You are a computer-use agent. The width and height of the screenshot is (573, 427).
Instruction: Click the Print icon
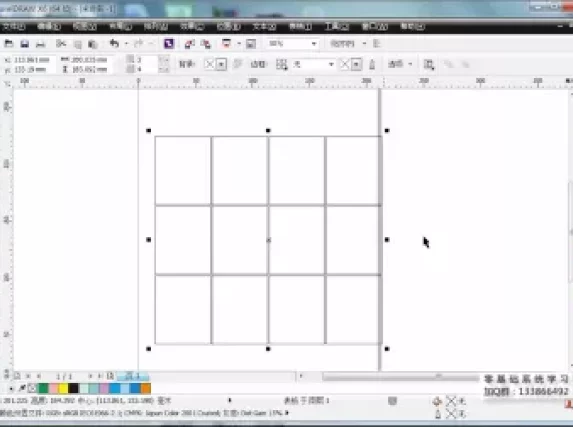point(41,44)
